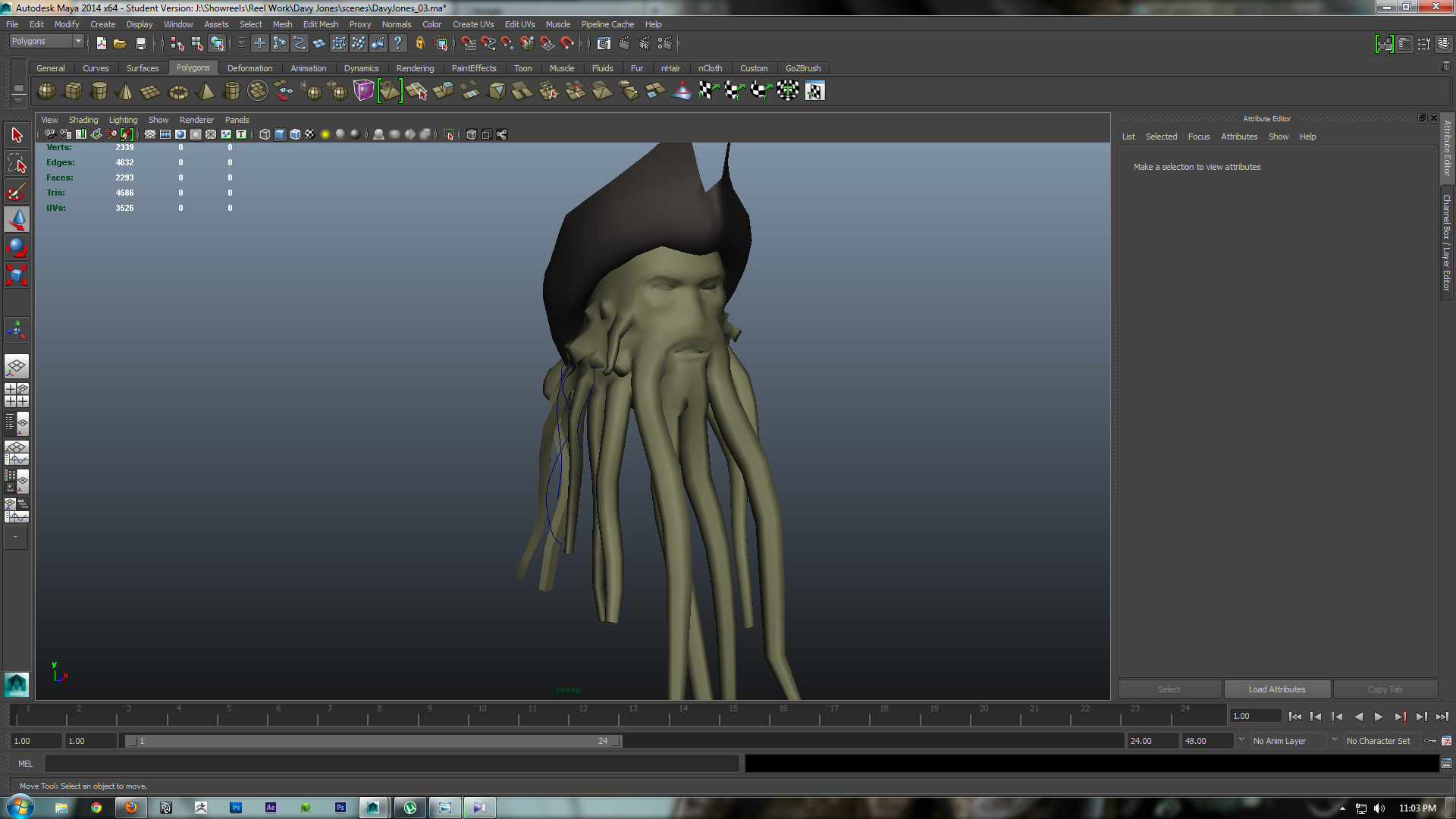Create a polygon cylinder from the shelf

[99, 91]
